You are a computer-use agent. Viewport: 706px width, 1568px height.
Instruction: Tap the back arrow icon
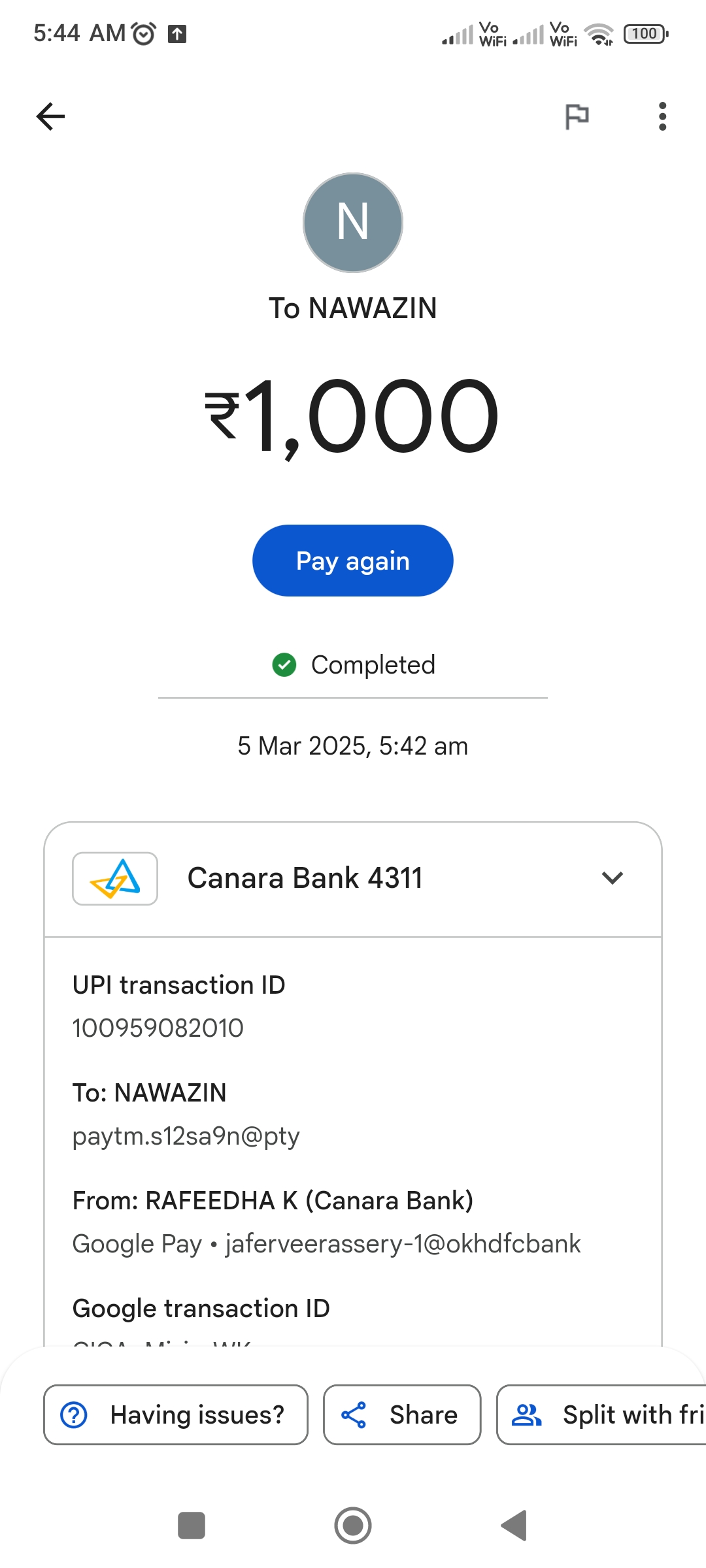pos(50,117)
